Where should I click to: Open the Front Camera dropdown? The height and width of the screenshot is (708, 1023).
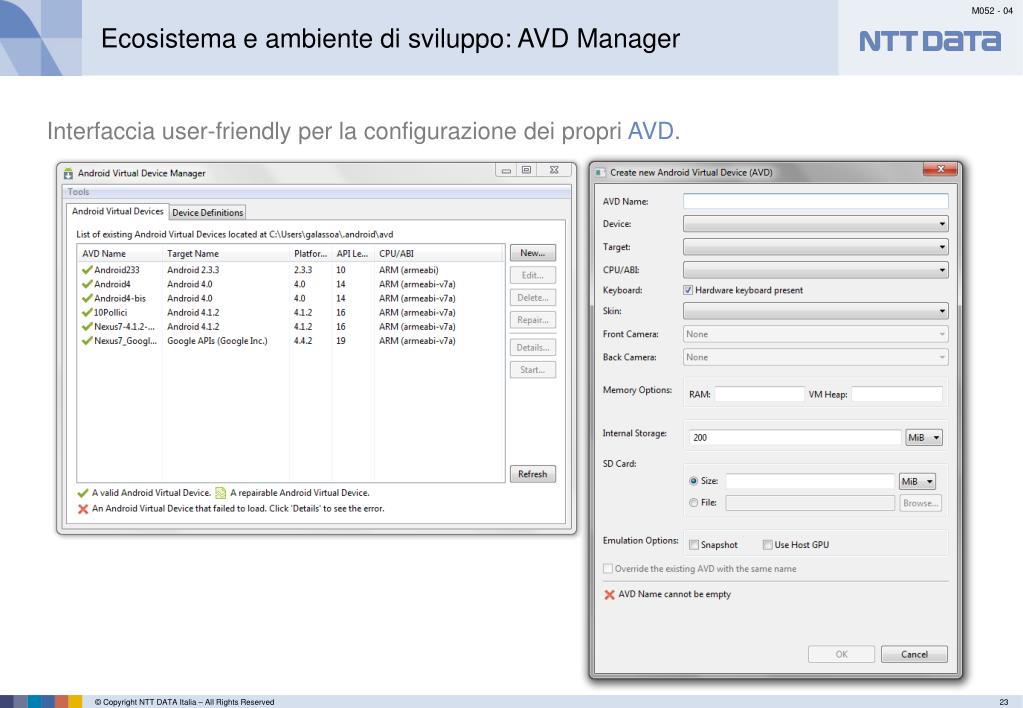point(816,334)
